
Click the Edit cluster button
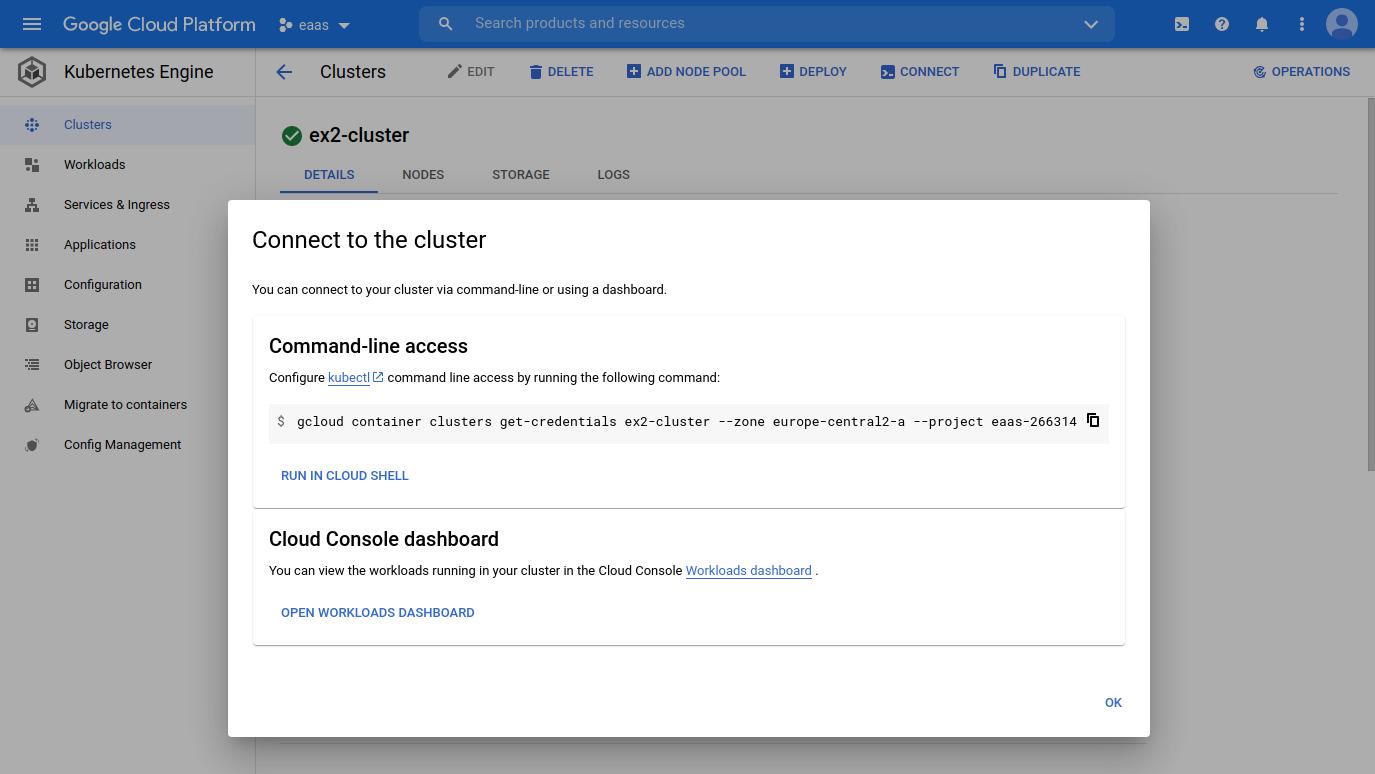tap(471, 72)
